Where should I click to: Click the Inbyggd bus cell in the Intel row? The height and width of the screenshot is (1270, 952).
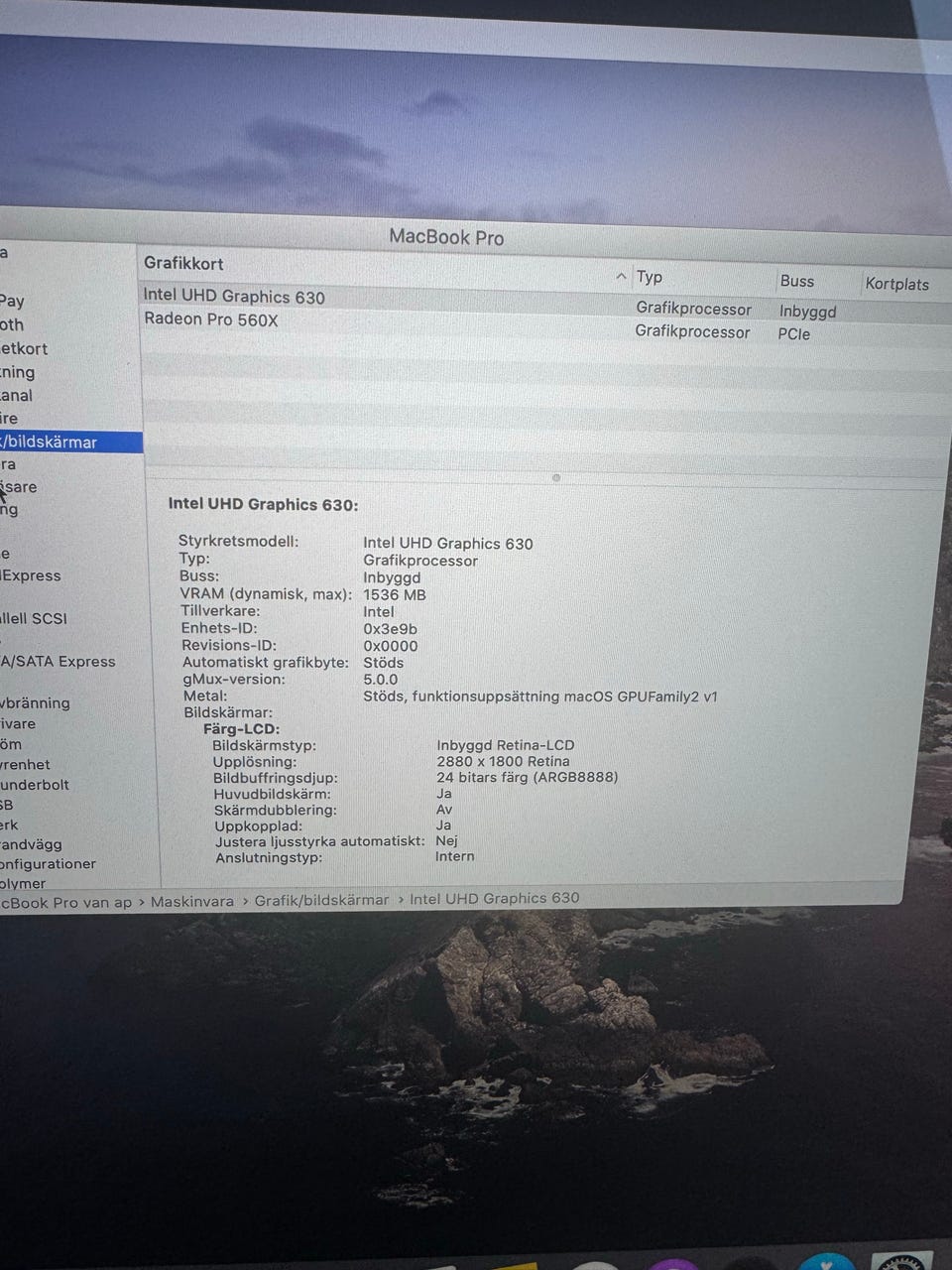pos(808,312)
